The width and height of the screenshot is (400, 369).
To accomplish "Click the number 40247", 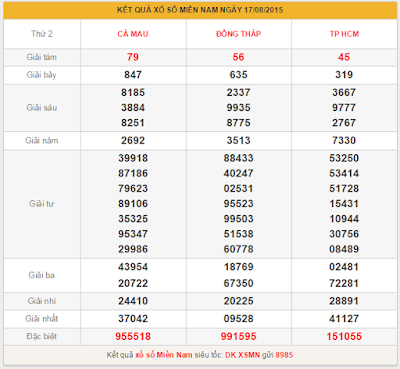I will tap(238, 173).
